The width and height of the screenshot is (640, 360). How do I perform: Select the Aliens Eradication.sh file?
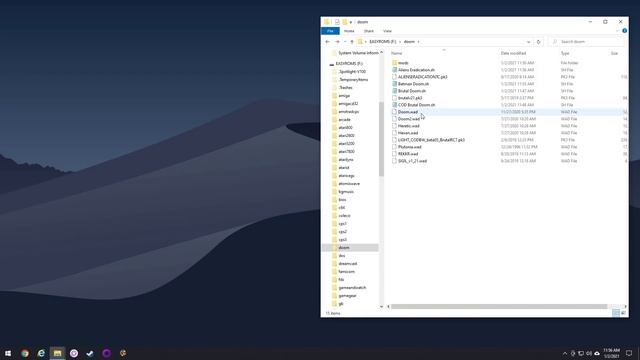416,70
